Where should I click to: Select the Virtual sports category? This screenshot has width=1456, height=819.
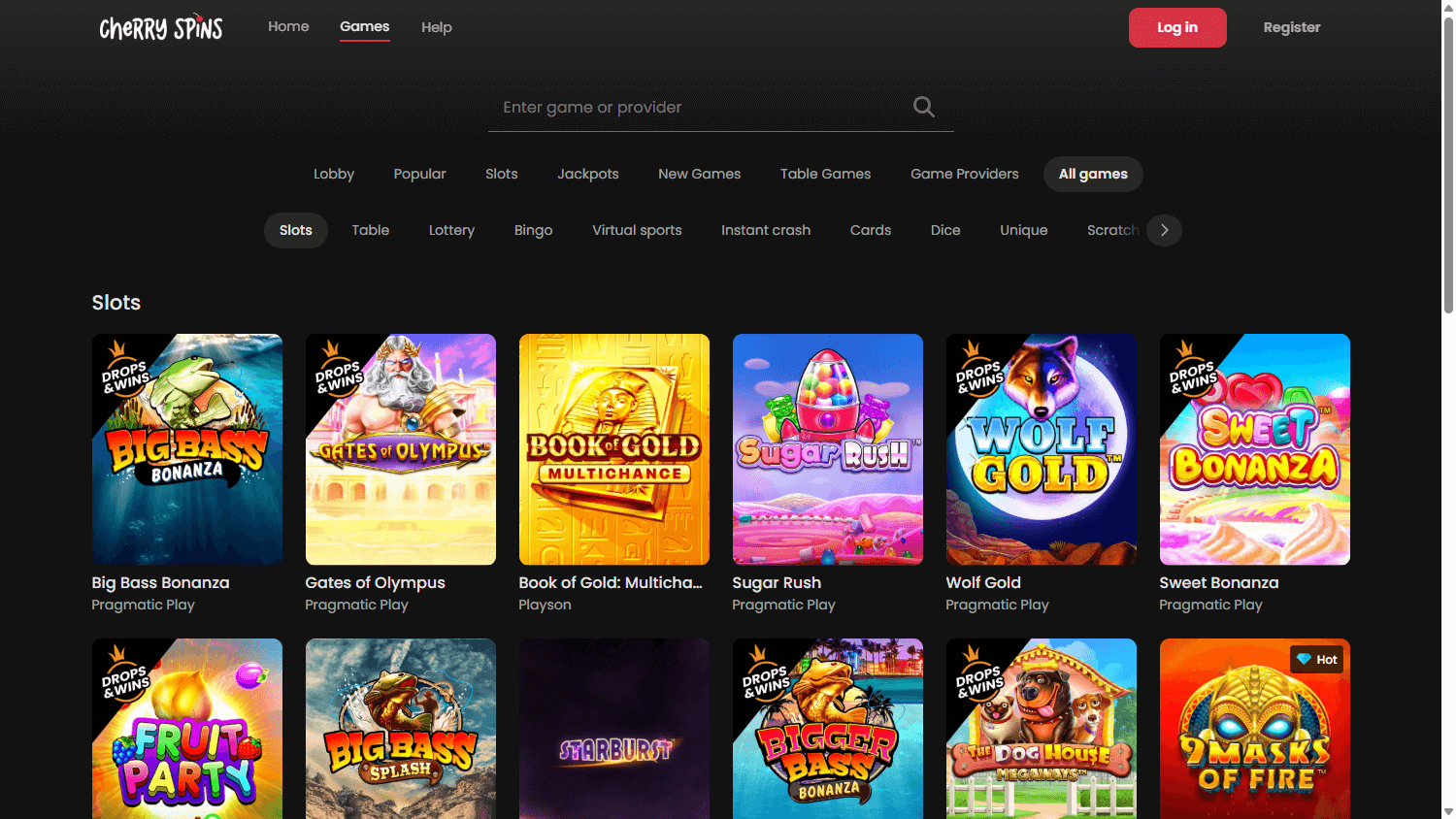(x=637, y=230)
